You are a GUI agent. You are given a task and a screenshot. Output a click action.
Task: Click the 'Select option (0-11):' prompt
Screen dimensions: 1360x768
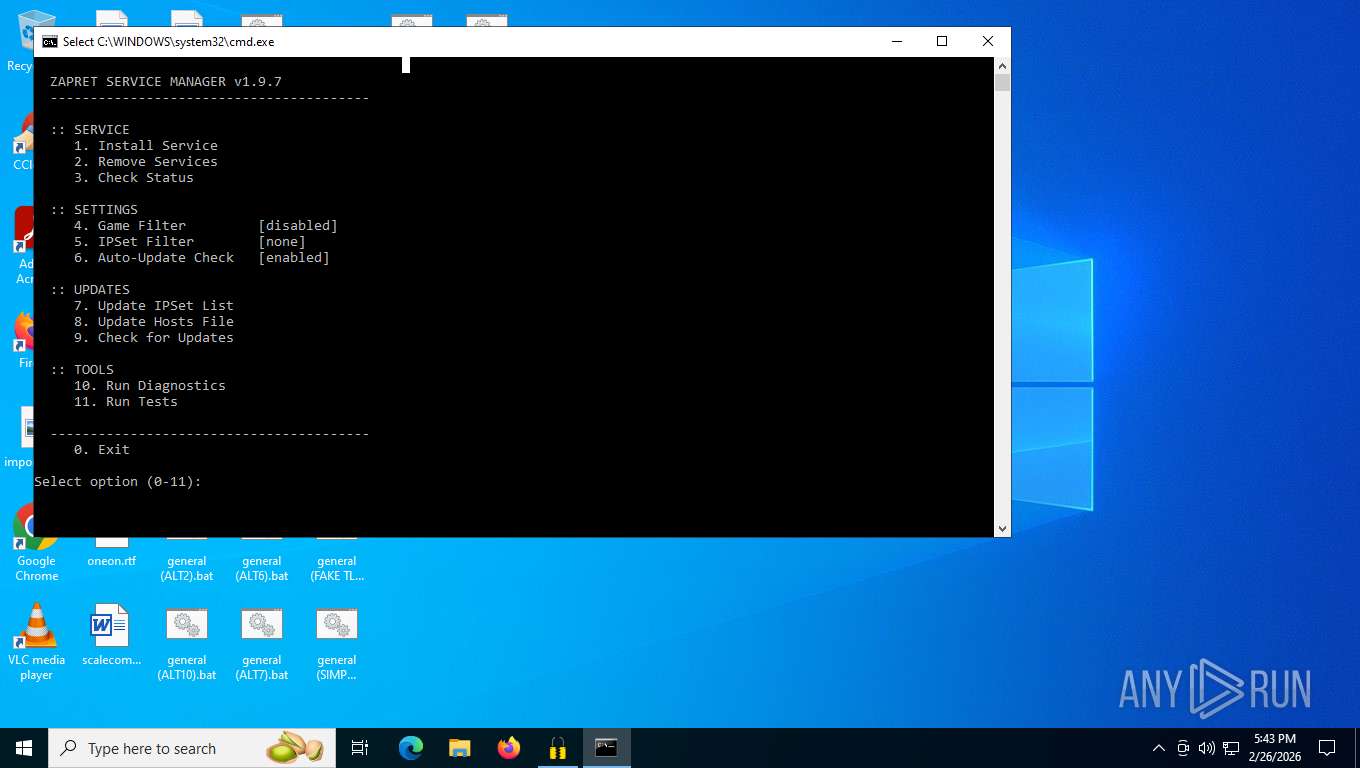point(118,482)
